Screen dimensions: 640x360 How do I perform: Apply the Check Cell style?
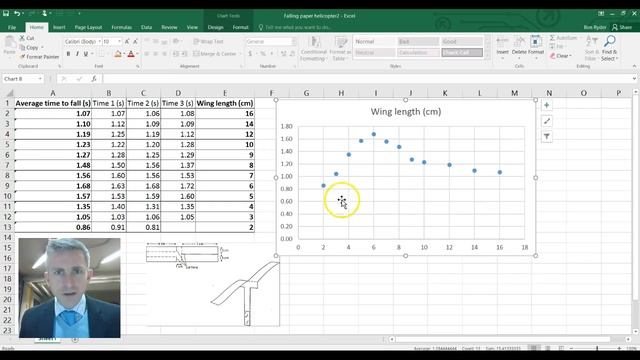click(462, 53)
